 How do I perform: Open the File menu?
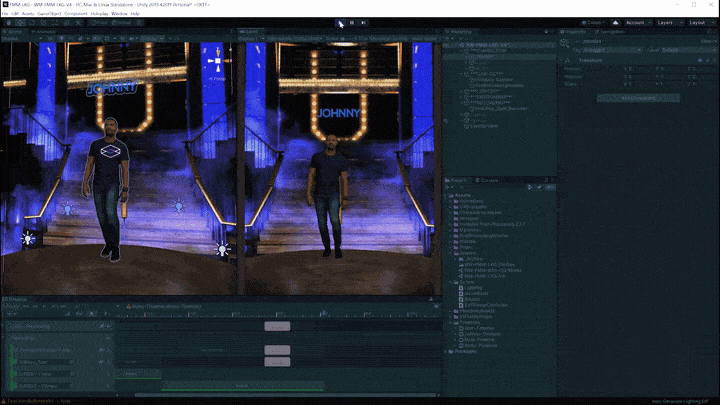(x=5, y=14)
